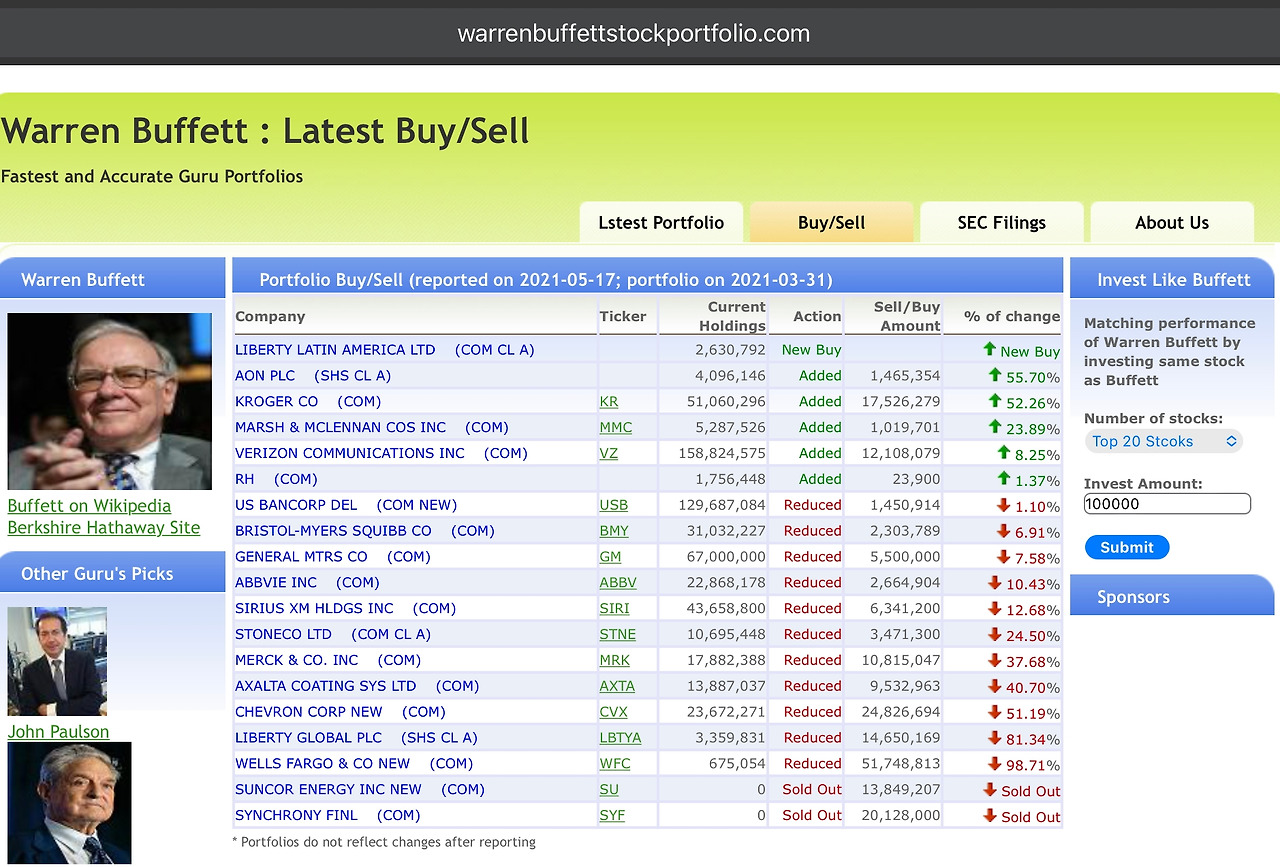
Task: Click the warrenbuffettstockportfolio.com address bar
Action: click(x=634, y=33)
